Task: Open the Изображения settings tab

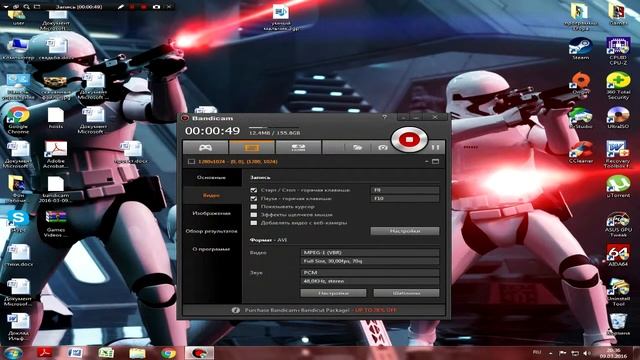Action: pos(211,213)
